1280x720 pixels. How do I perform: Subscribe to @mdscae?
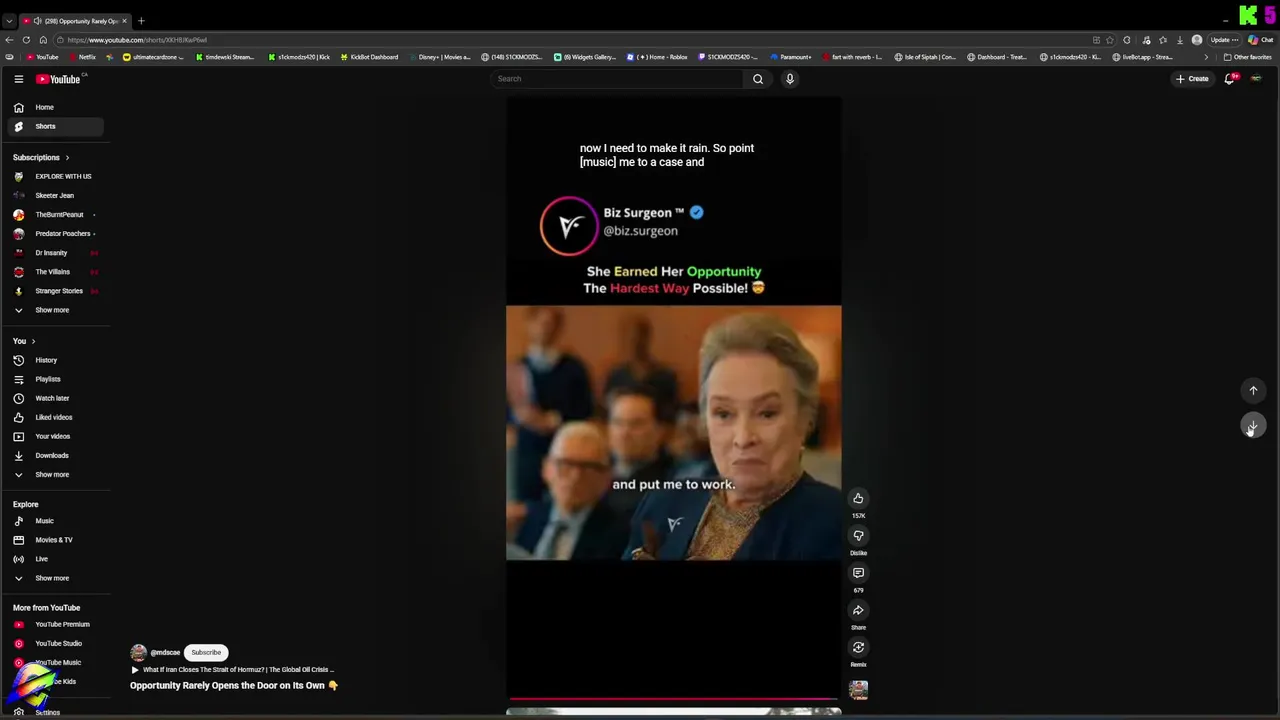pyautogui.click(x=206, y=652)
